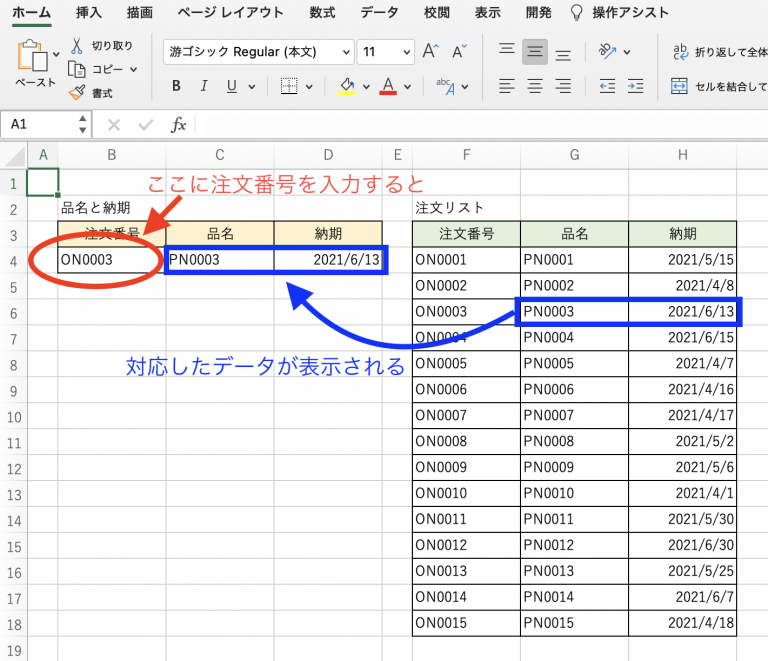The image size is (768, 661).
Task: Click the text orientation icon
Action: [607, 51]
